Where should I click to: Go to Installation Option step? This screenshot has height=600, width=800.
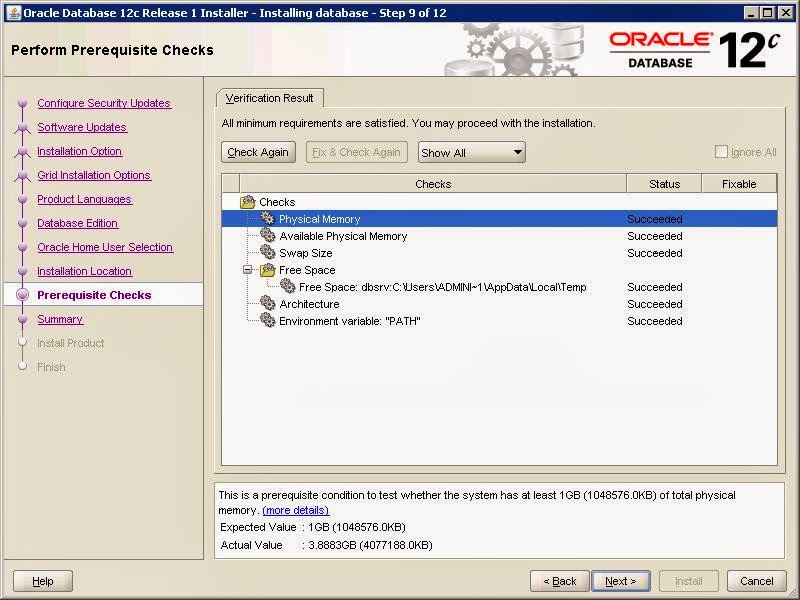pyautogui.click(x=80, y=151)
